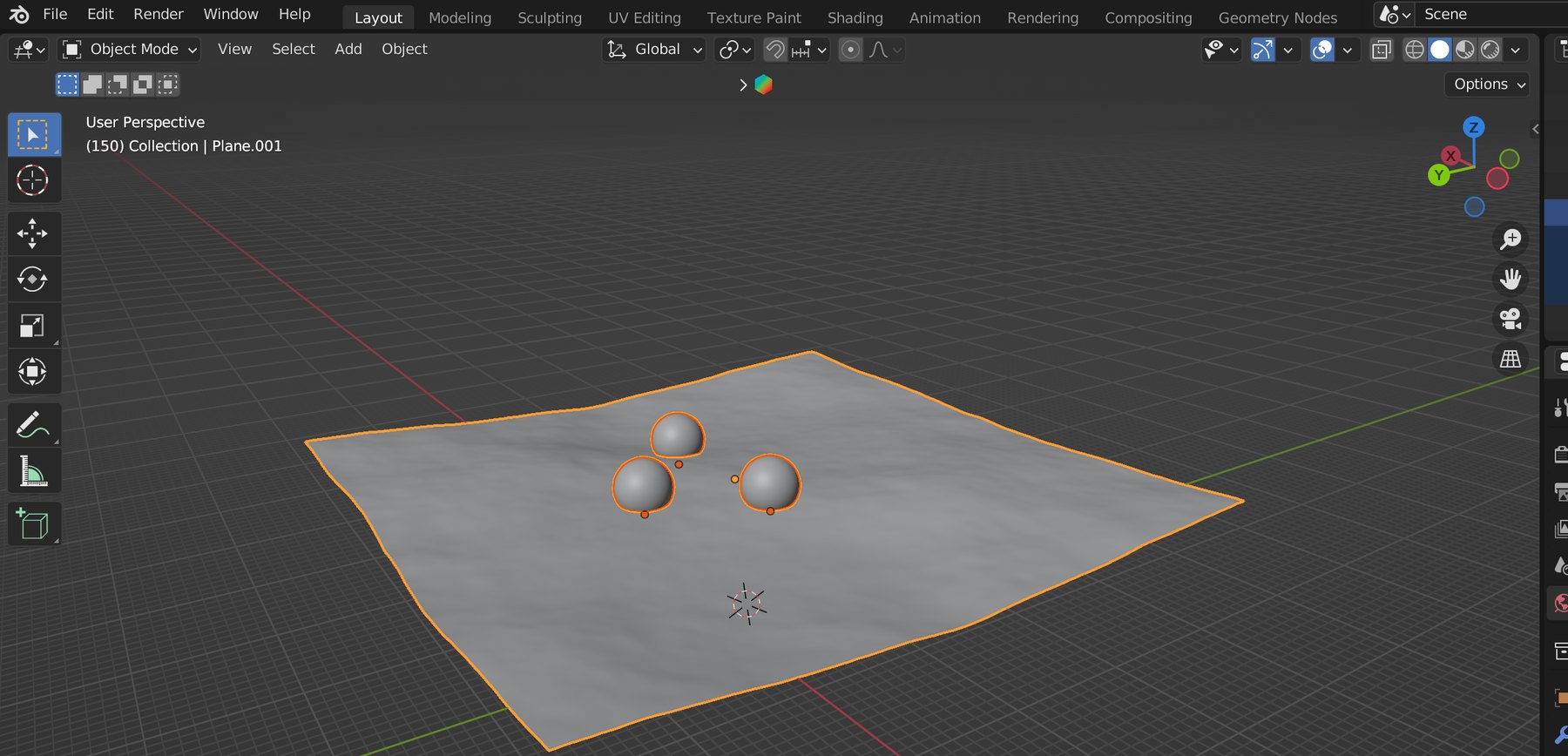Open the File menu

pyautogui.click(x=55, y=14)
